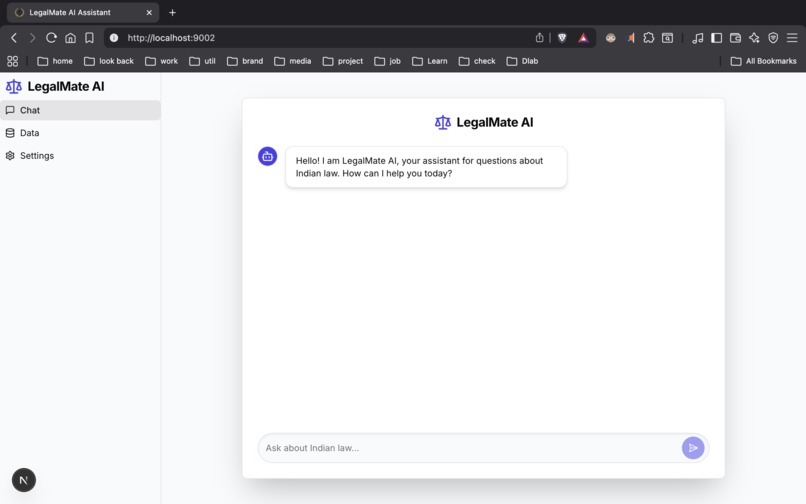Viewport: 806px width, 504px height.
Task: Open the look back bookmarks folder
Action: [109, 61]
